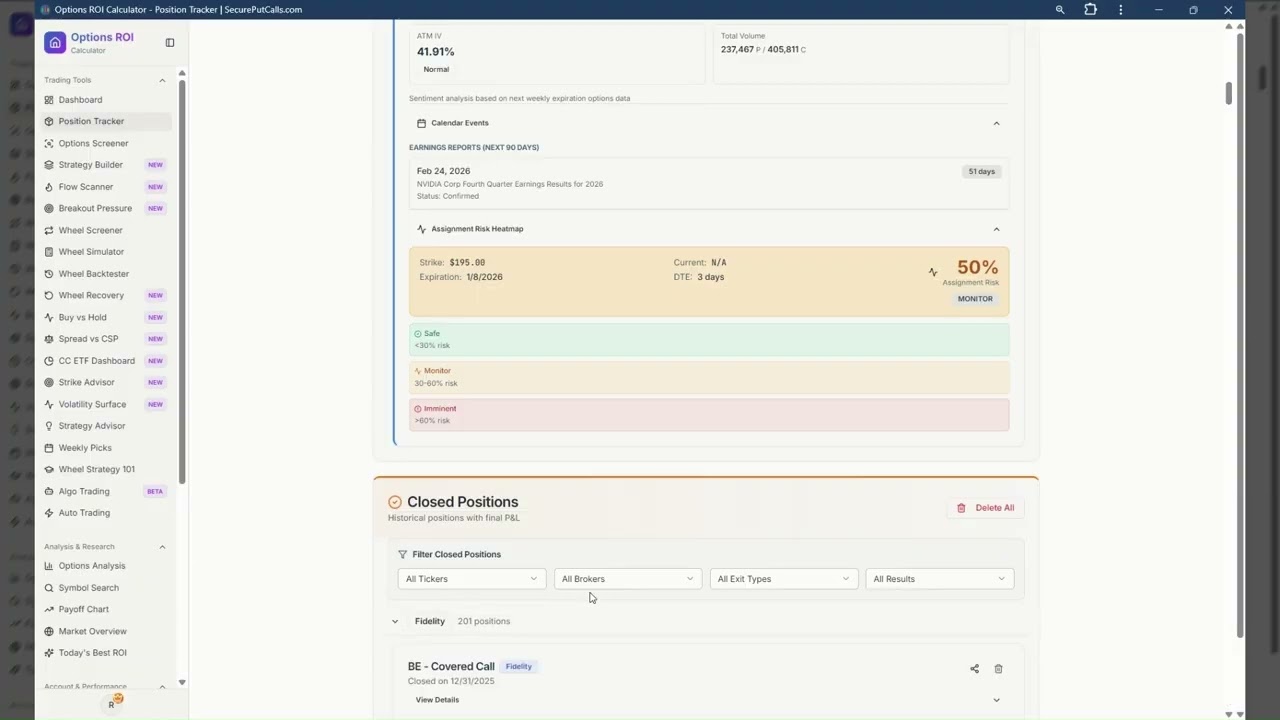Click the browser zoom magnifier icon
This screenshot has width=1280, height=720.
(x=1060, y=10)
